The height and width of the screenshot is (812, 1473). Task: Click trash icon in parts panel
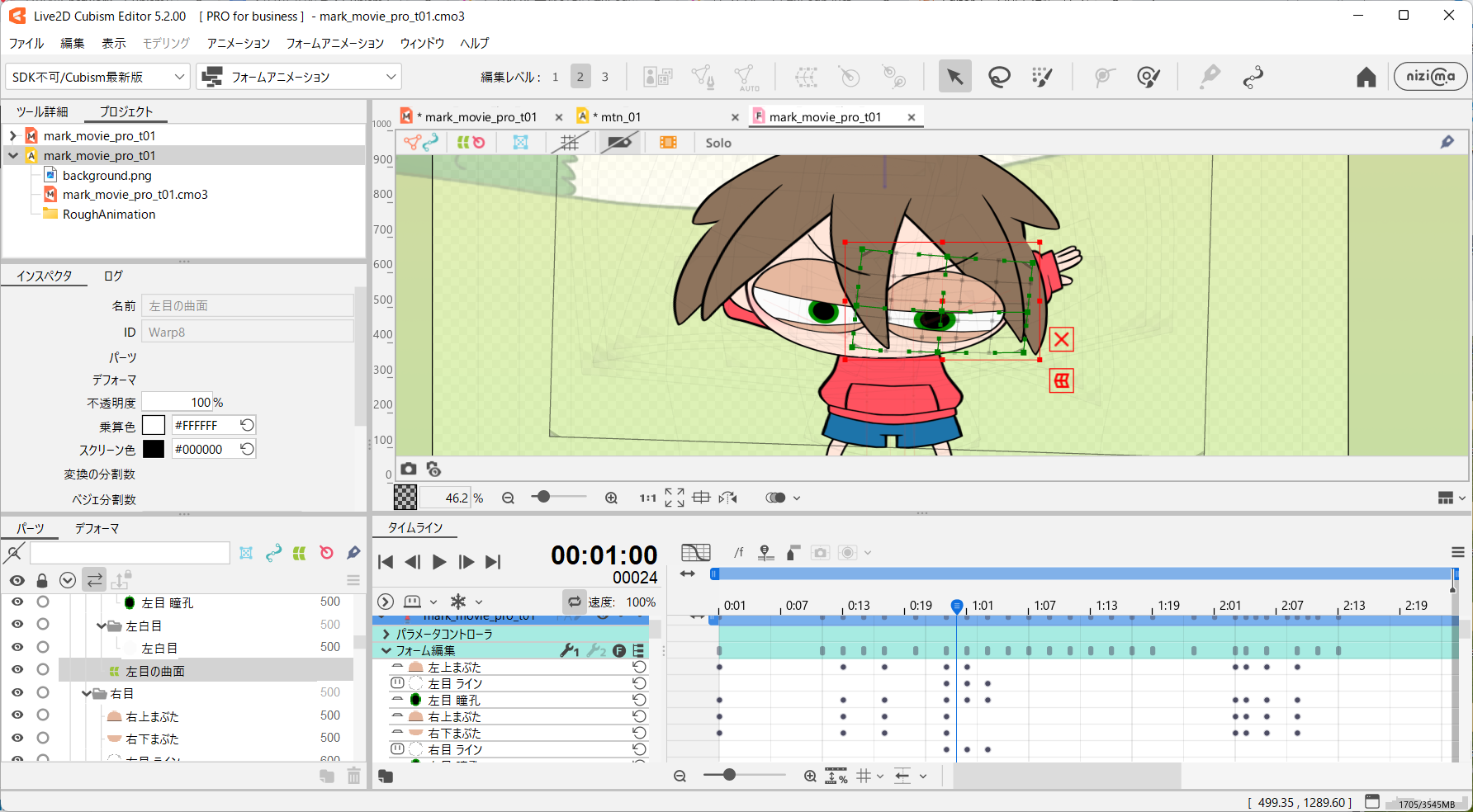click(353, 776)
